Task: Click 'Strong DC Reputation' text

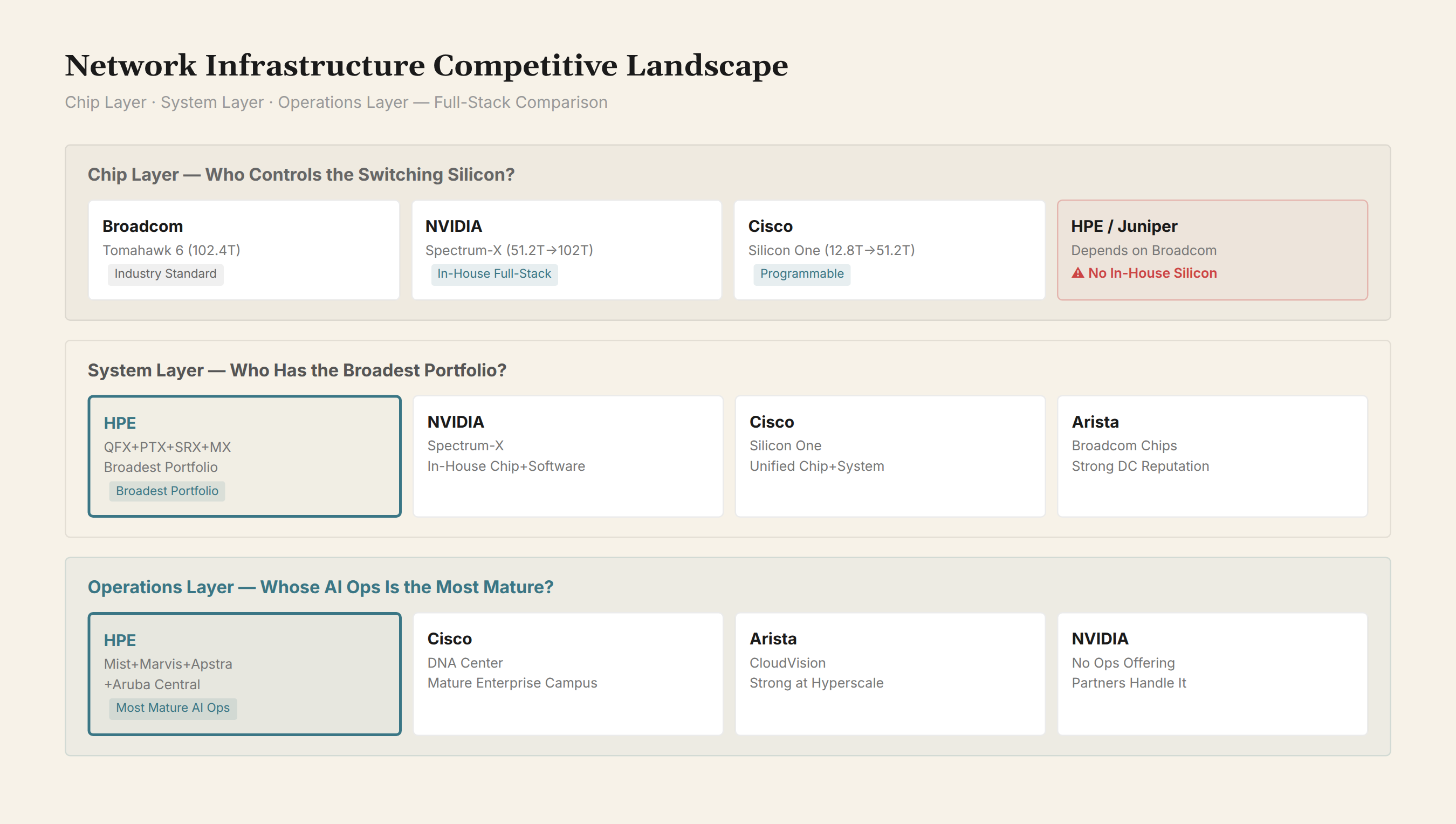Action: coord(1140,466)
